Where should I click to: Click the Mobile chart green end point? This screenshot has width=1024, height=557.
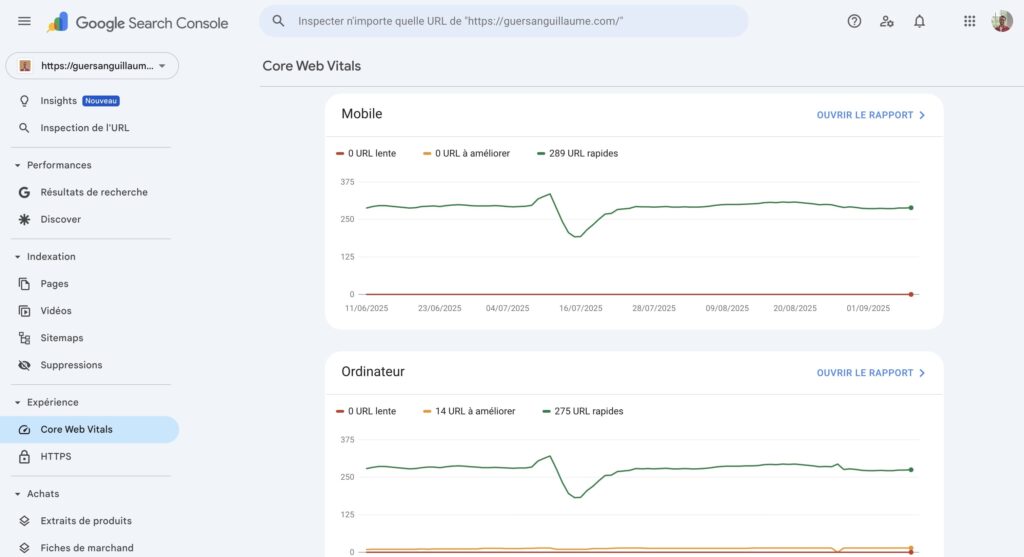coord(911,208)
